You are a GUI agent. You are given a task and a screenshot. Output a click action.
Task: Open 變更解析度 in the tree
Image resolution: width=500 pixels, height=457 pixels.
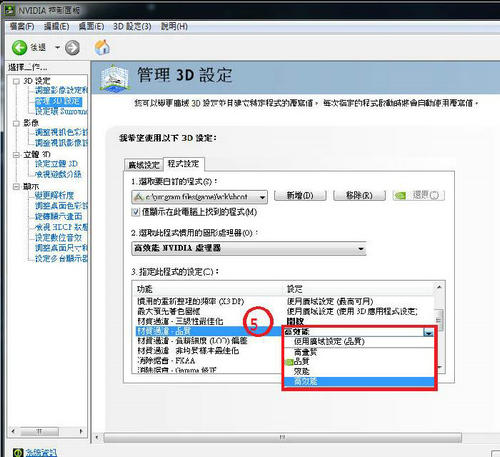click(54, 195)
